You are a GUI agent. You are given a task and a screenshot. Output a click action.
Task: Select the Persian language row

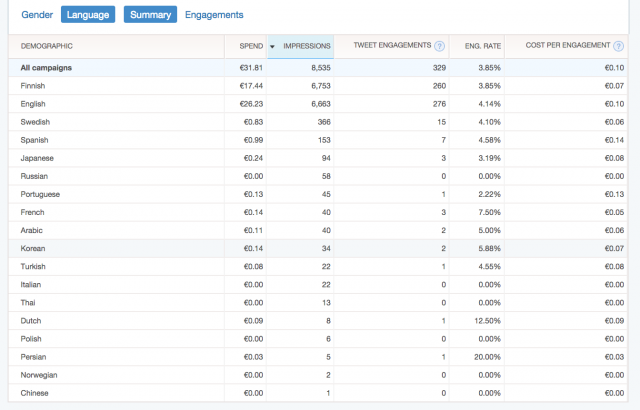point(34,355)
